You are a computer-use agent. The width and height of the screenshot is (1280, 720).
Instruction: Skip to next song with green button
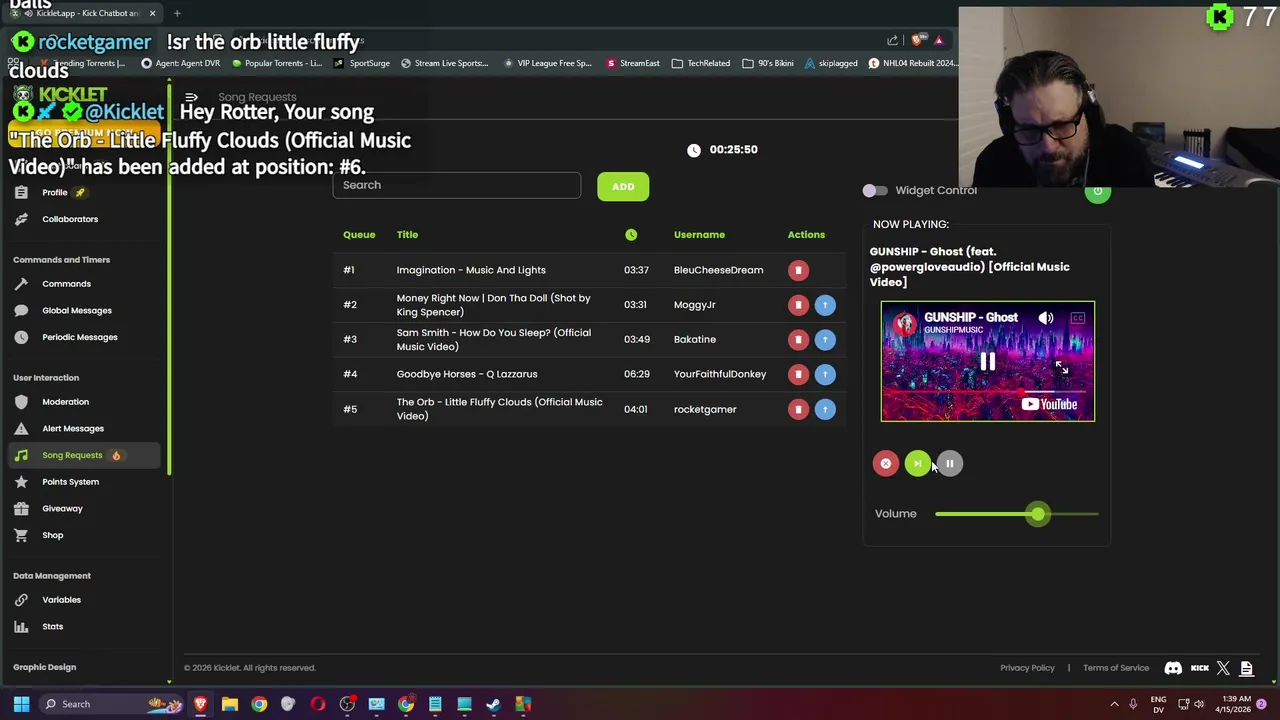917,463
